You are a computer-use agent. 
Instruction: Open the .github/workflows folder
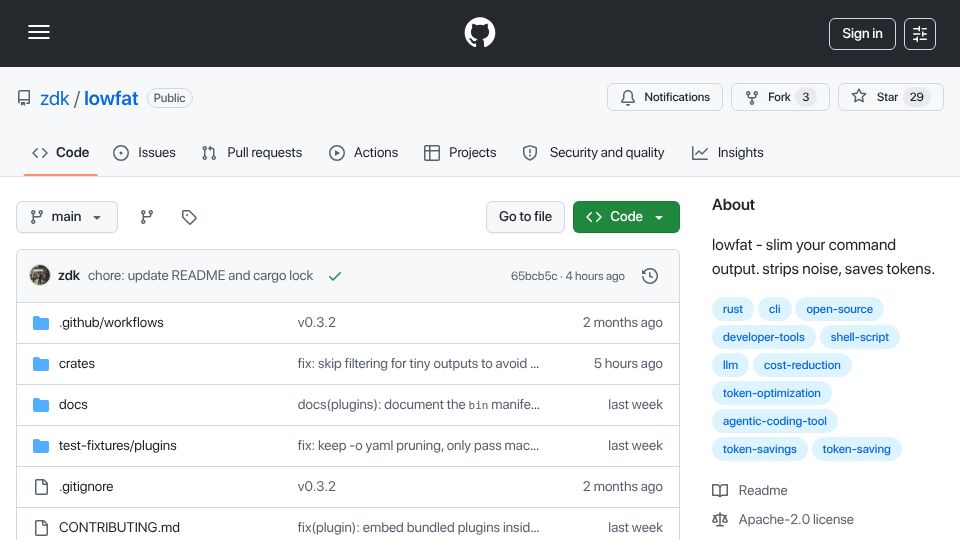pos(111,323)
